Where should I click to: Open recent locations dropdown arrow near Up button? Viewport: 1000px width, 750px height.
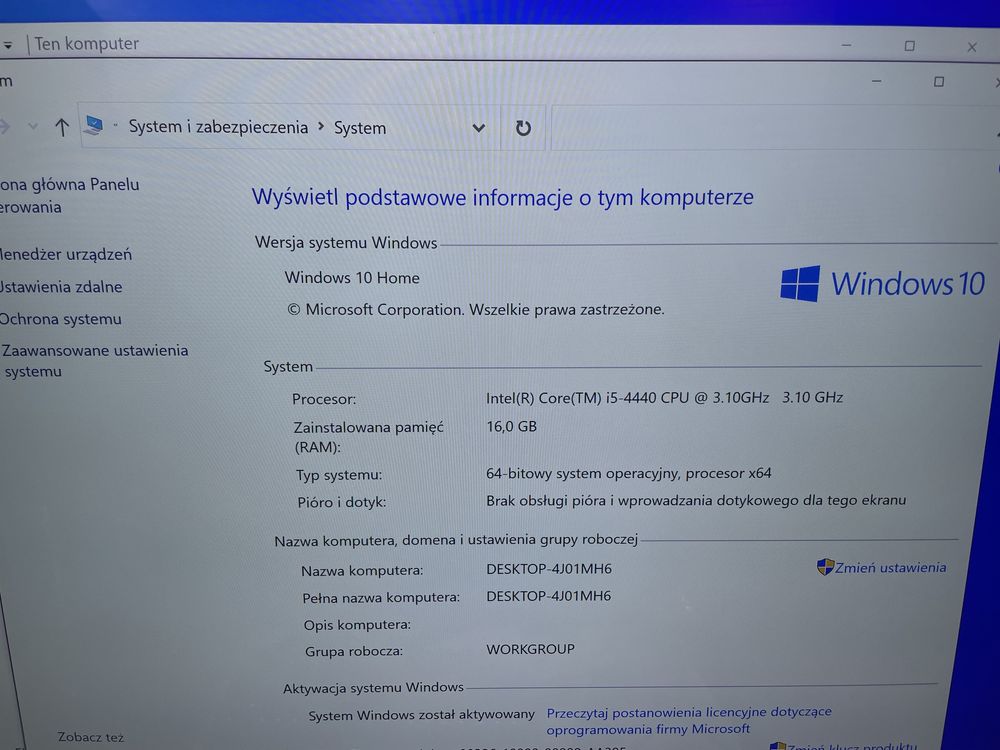[x=33, y=126]
